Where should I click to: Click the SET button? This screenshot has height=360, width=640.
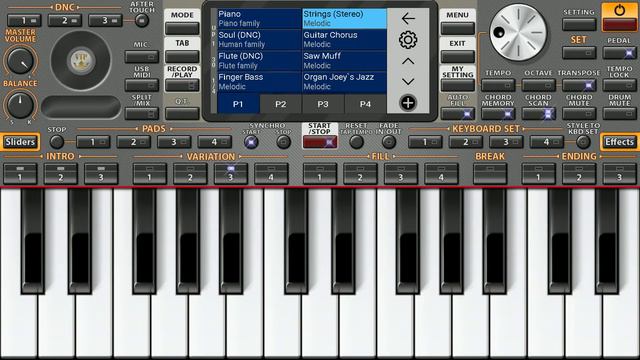click(x=579, y=53)
